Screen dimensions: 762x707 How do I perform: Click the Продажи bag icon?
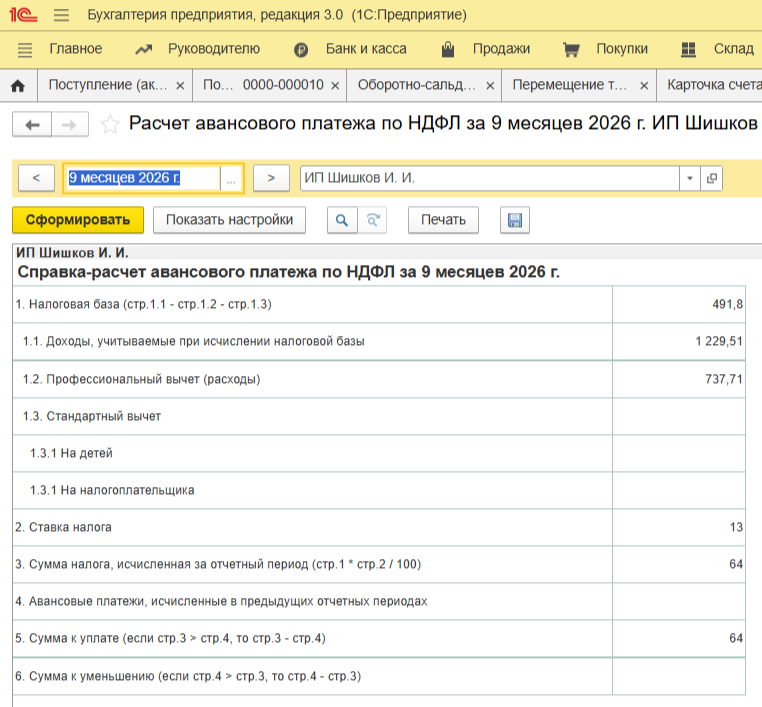pos(448,49)
